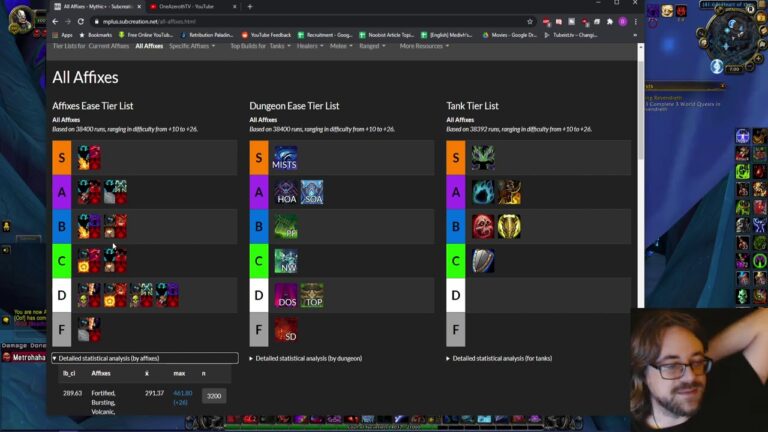The height and width of the screenshot is (432, 768).
Task: Click the player portrait in WoW window
Action: 21,19
